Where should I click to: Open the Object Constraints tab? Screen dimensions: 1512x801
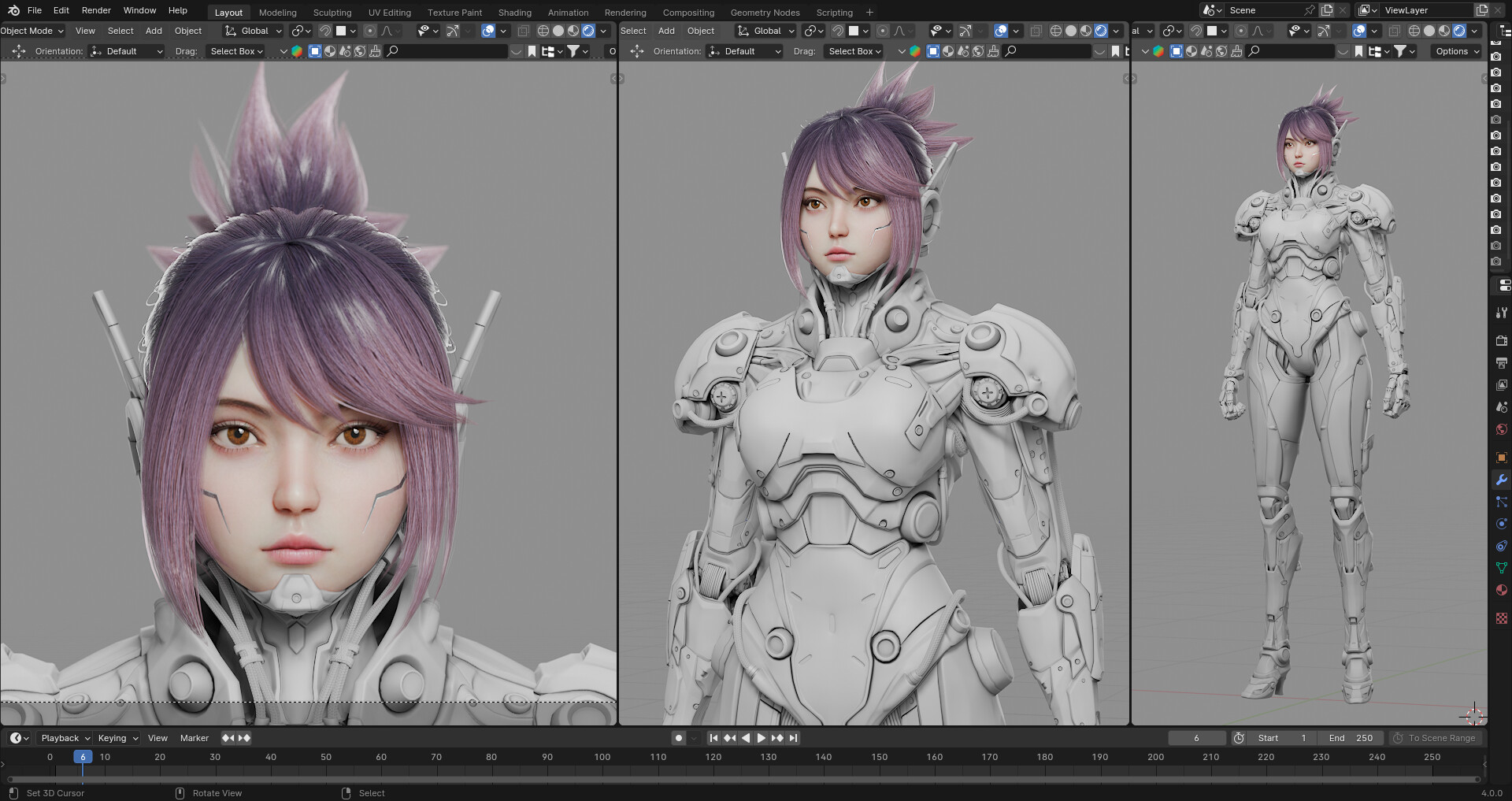click(x=1501, y=546)
